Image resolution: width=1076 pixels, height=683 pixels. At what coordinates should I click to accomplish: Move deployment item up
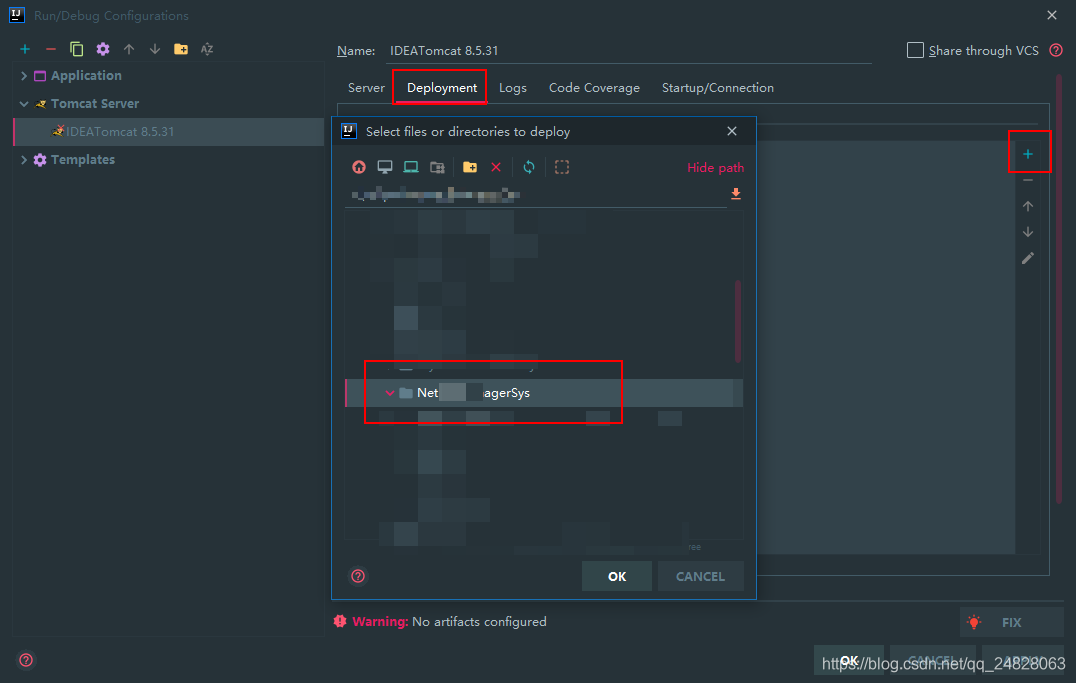pyautogui.click(x=1028, y=206)
